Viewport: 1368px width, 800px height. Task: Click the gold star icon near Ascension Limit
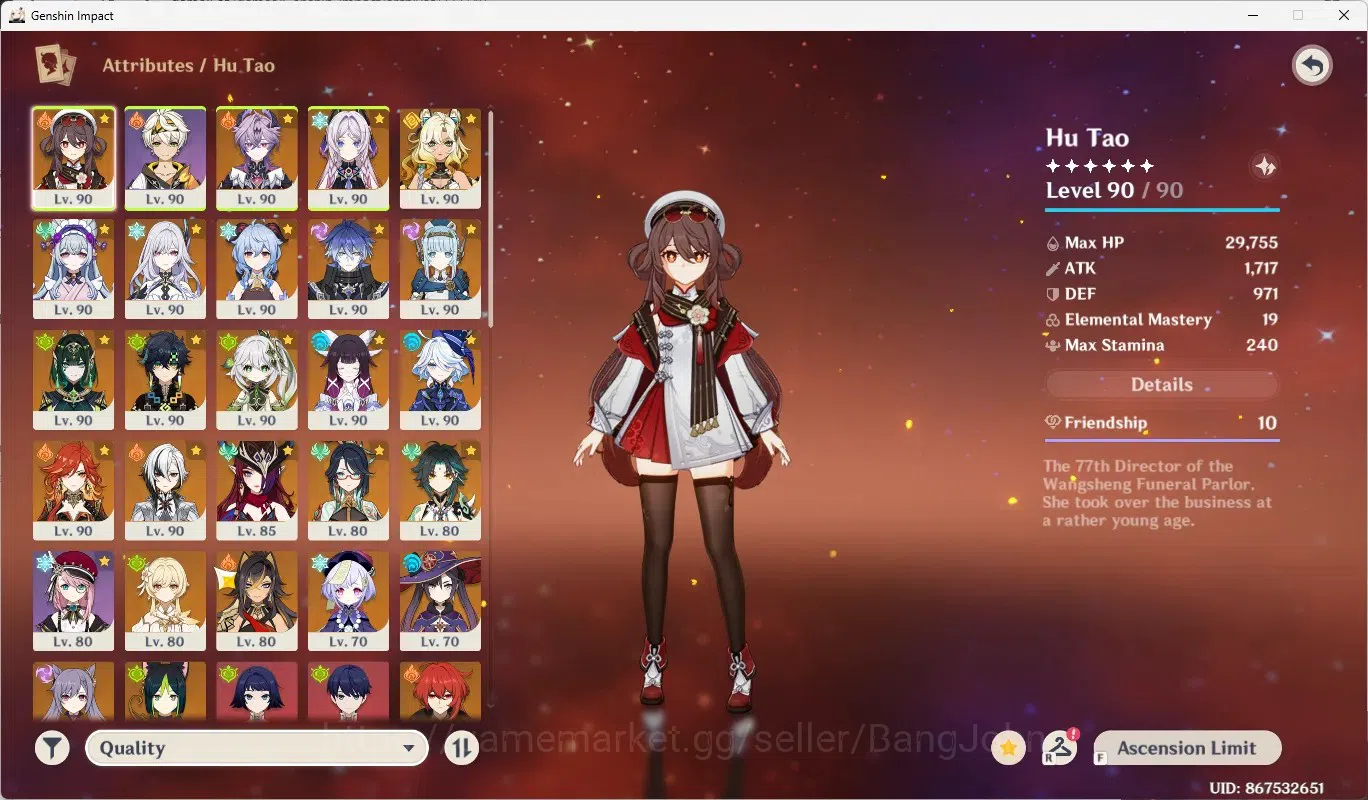(1009, 747)
